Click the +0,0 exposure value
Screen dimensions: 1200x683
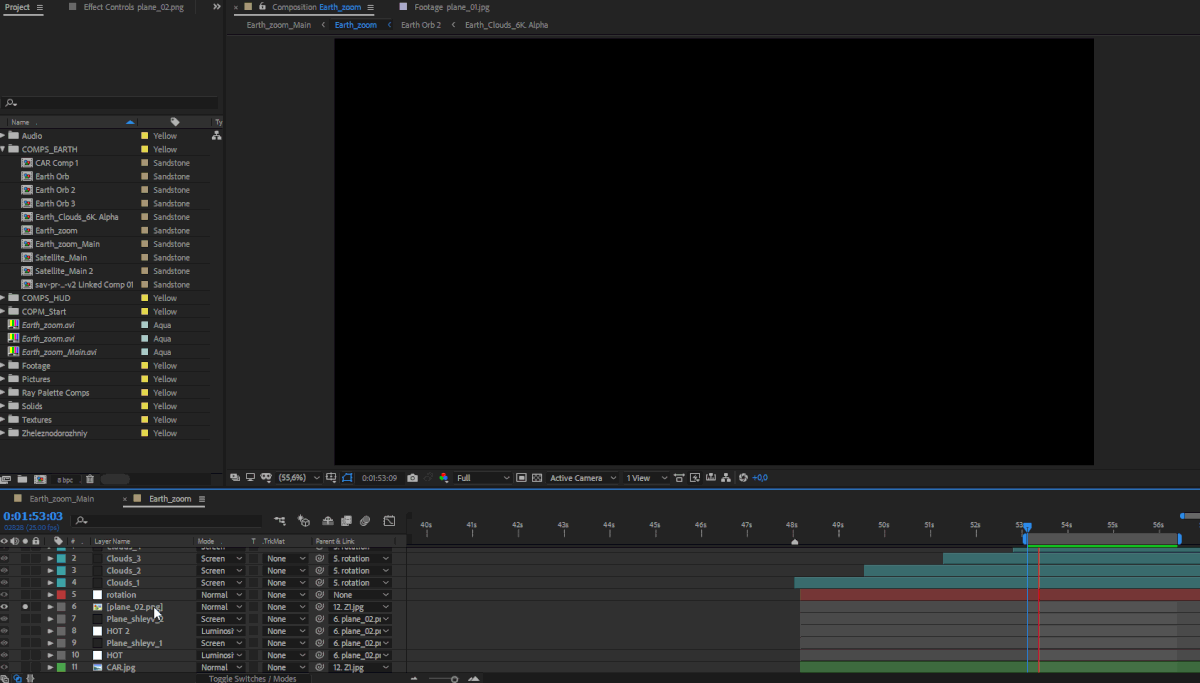pos(760,478)
